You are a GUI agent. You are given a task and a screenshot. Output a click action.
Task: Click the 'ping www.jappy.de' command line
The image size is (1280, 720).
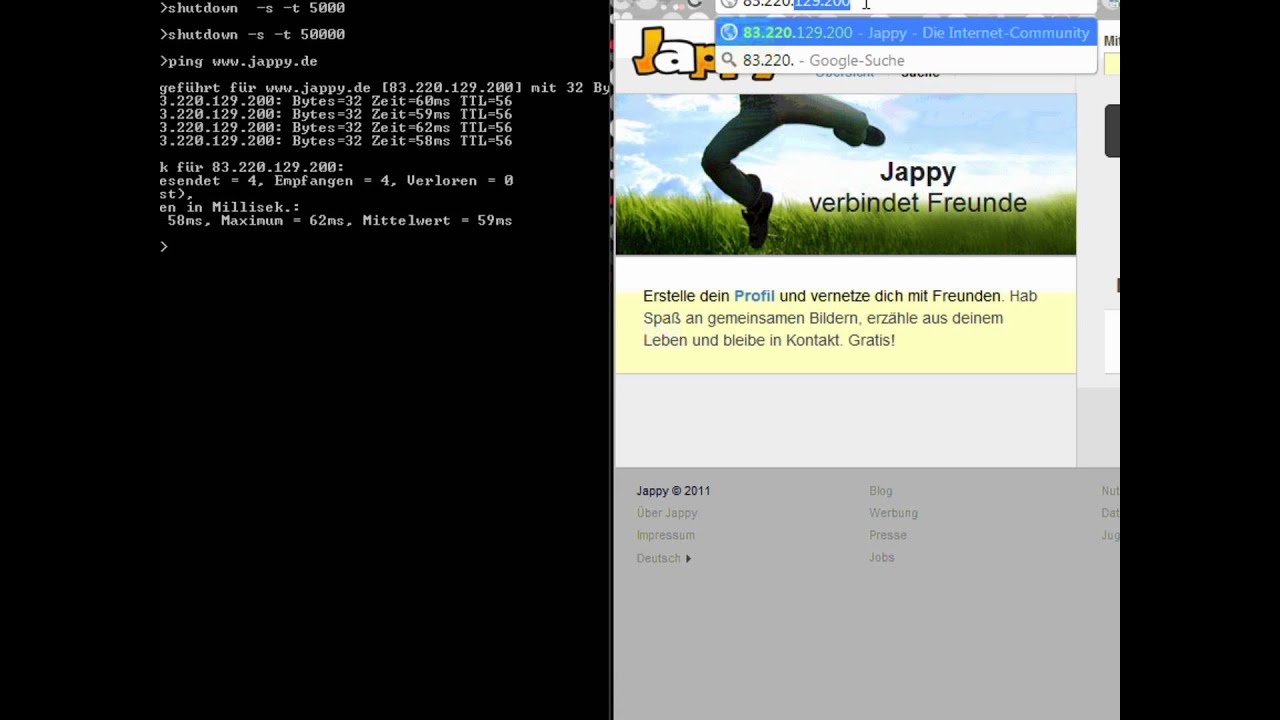(238, 61)
